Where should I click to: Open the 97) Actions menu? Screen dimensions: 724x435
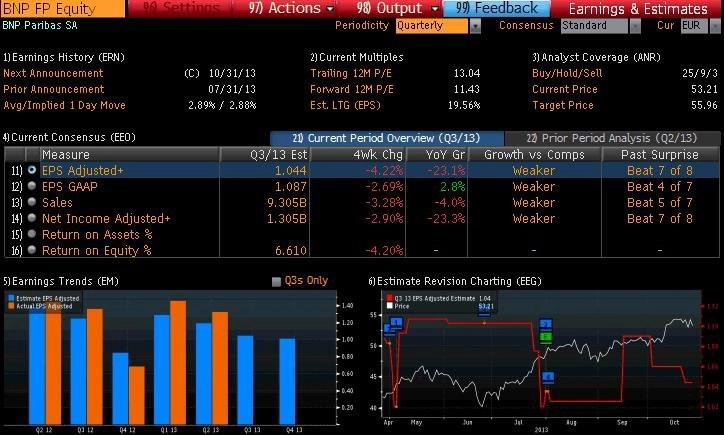(x=291, y=8)
